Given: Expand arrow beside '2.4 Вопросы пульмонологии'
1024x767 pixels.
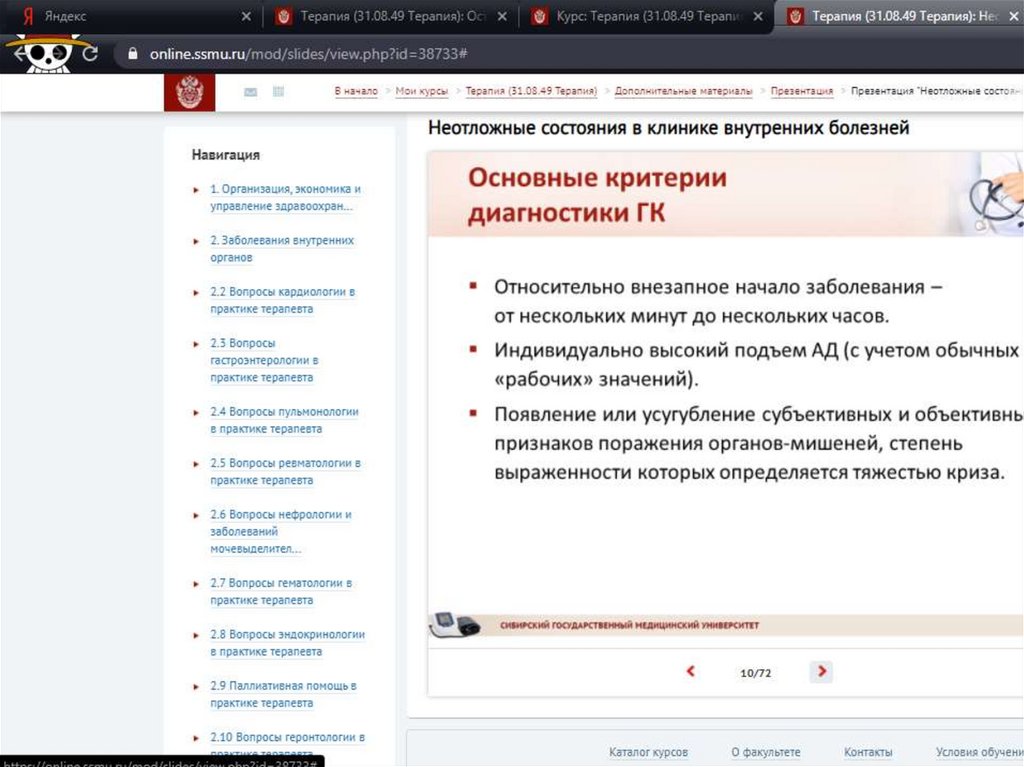Looking at the screenshot, I should (x=196, y=413).
